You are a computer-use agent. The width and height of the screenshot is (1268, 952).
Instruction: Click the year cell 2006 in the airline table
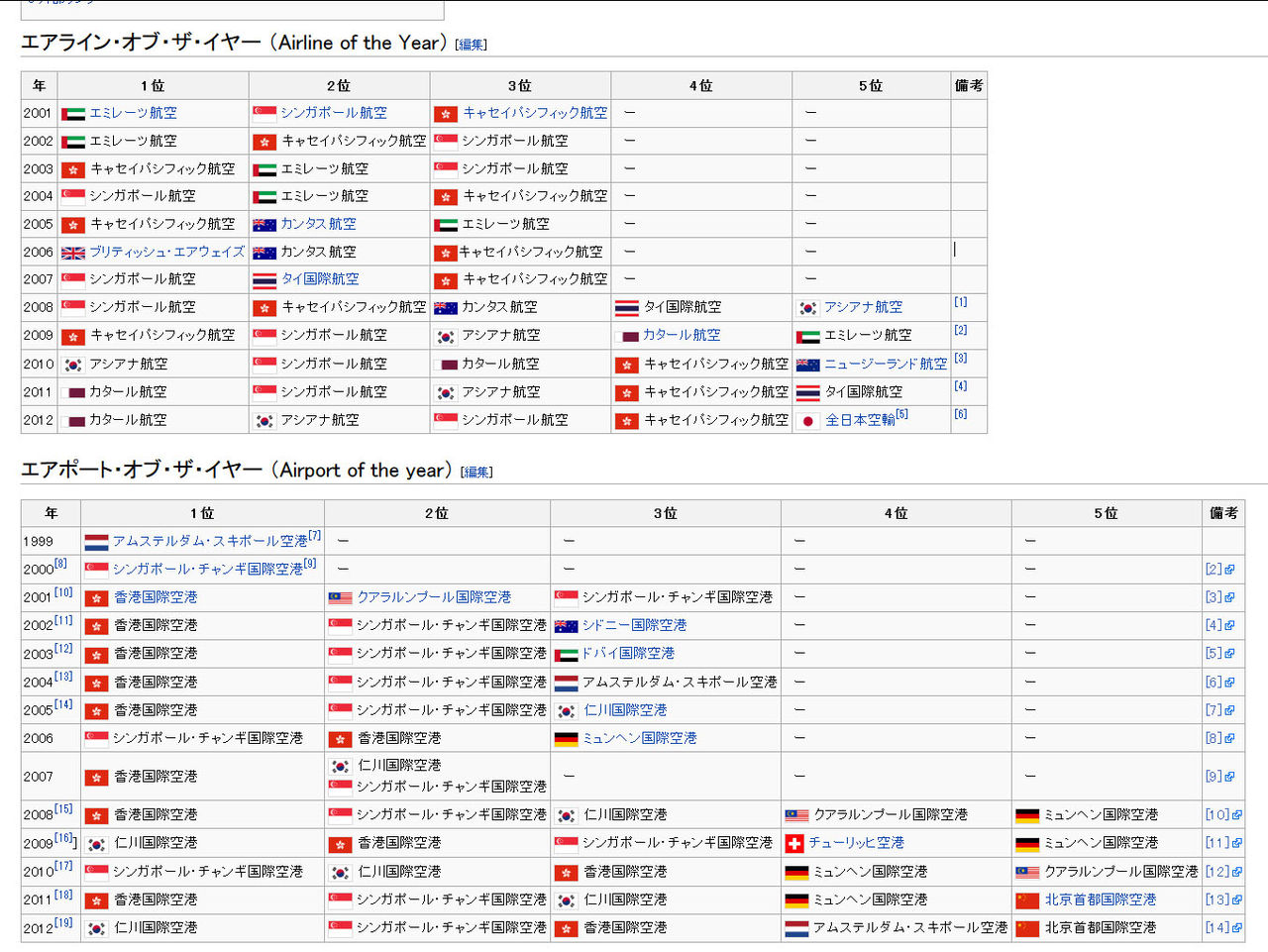tap(38, 253)
